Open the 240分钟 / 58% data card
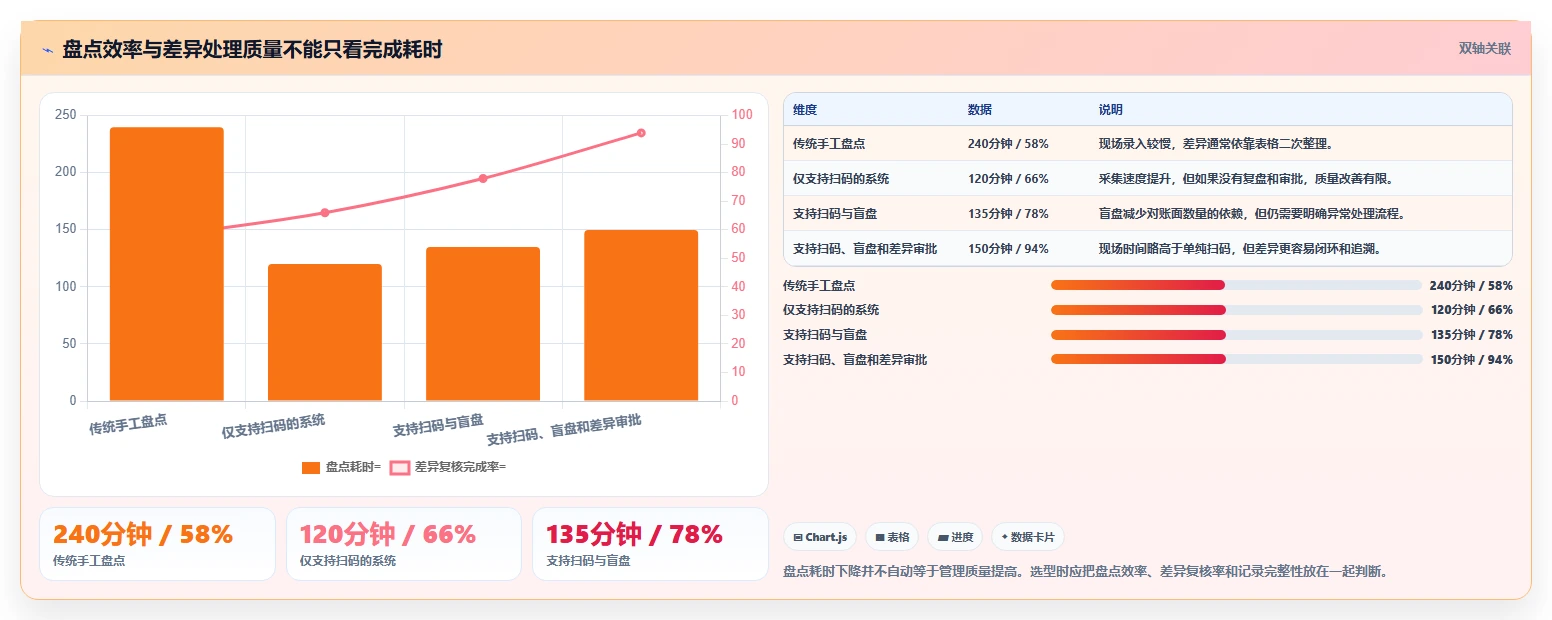The height and width of the screenshot is (620, 1552). click(157, 544)
